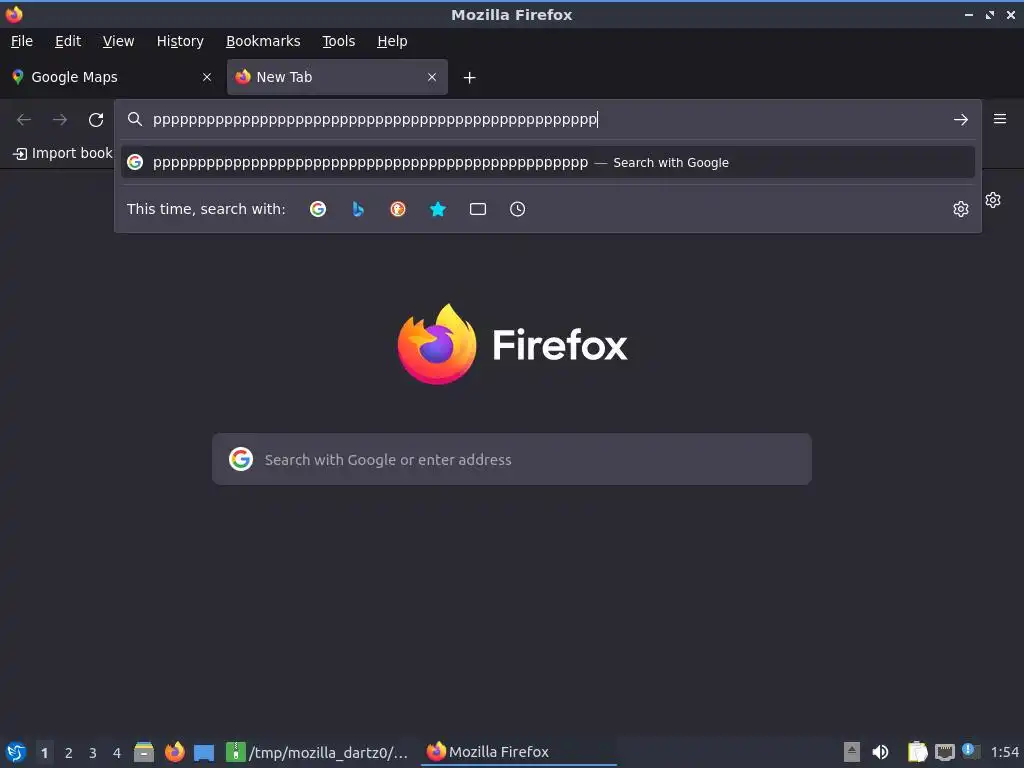Switch to the Google Maps tab
The image size is (1024, 768).
pyautogui.click(x=112, y=77)
